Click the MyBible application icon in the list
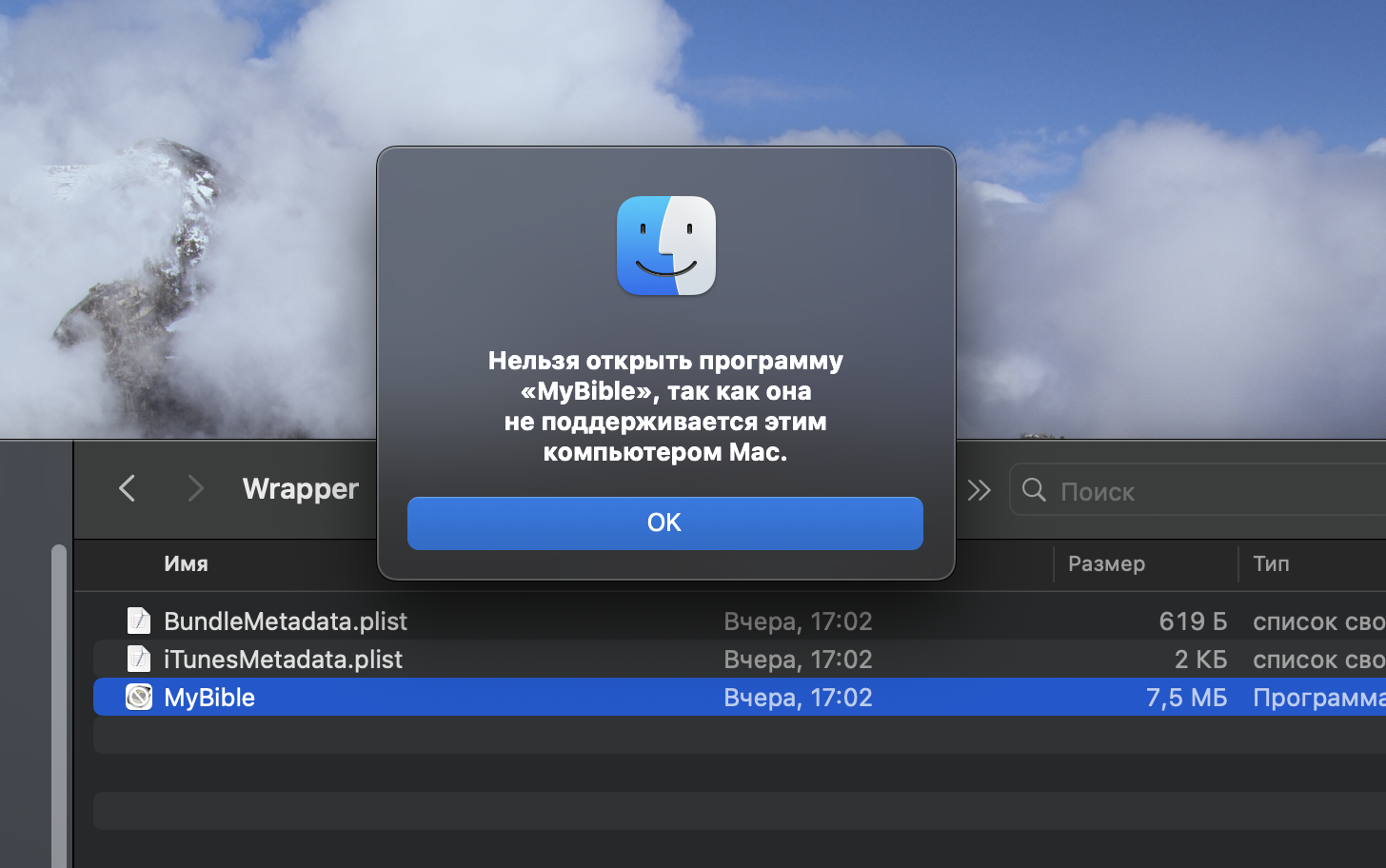This screenshot has width=1386, height=868. (139, 697)
